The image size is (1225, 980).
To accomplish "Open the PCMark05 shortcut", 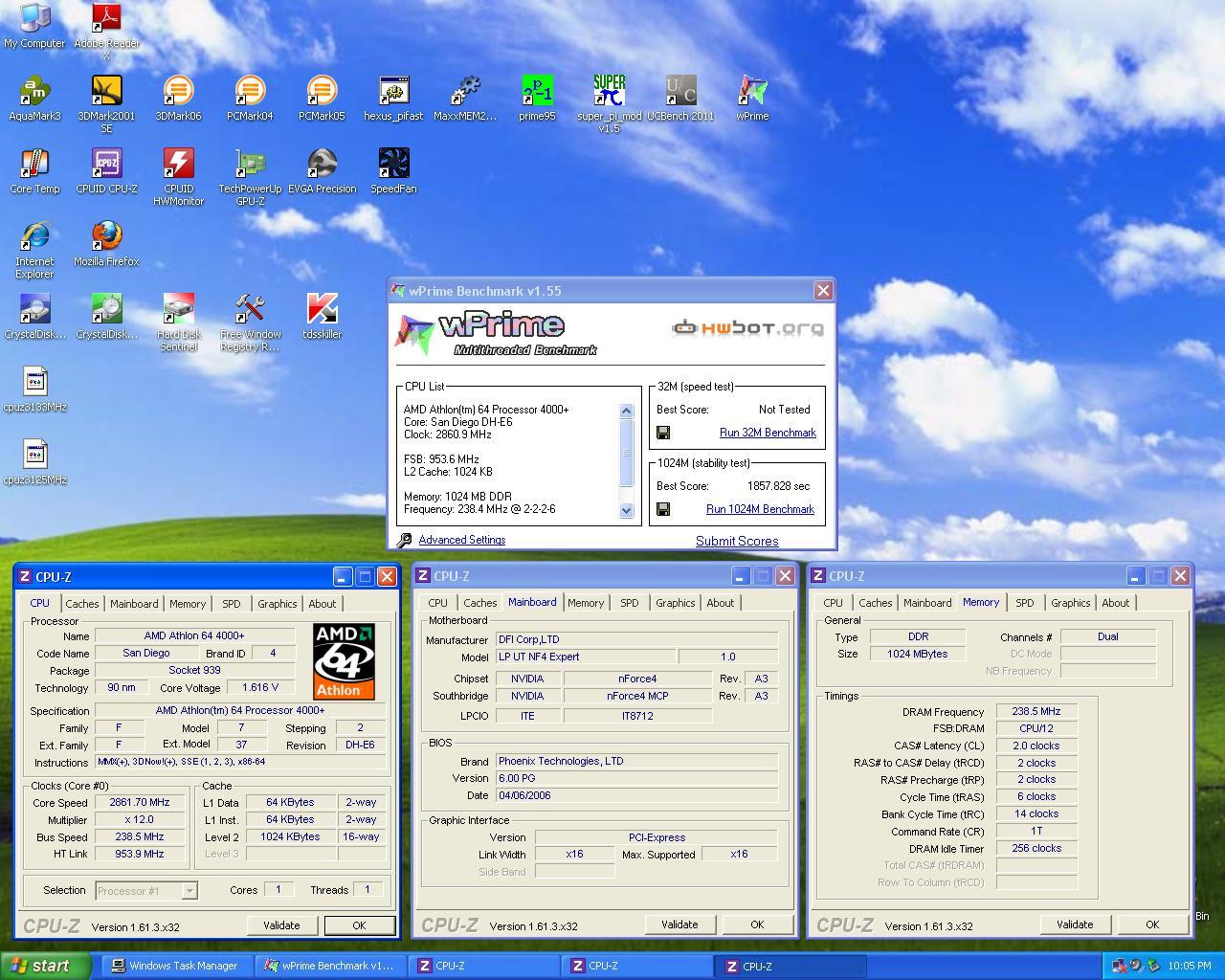I will (x=322, y=97).
